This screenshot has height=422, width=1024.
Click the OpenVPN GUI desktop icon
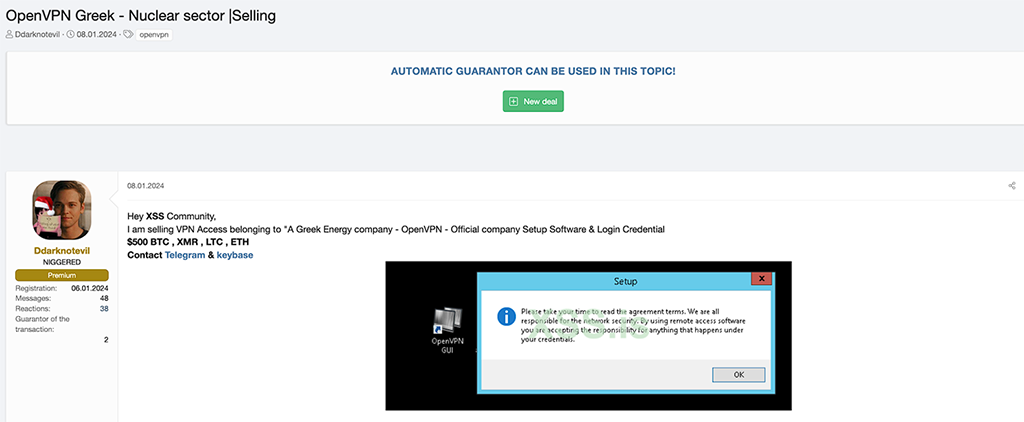pyautogui.click(x=447, y=331)
